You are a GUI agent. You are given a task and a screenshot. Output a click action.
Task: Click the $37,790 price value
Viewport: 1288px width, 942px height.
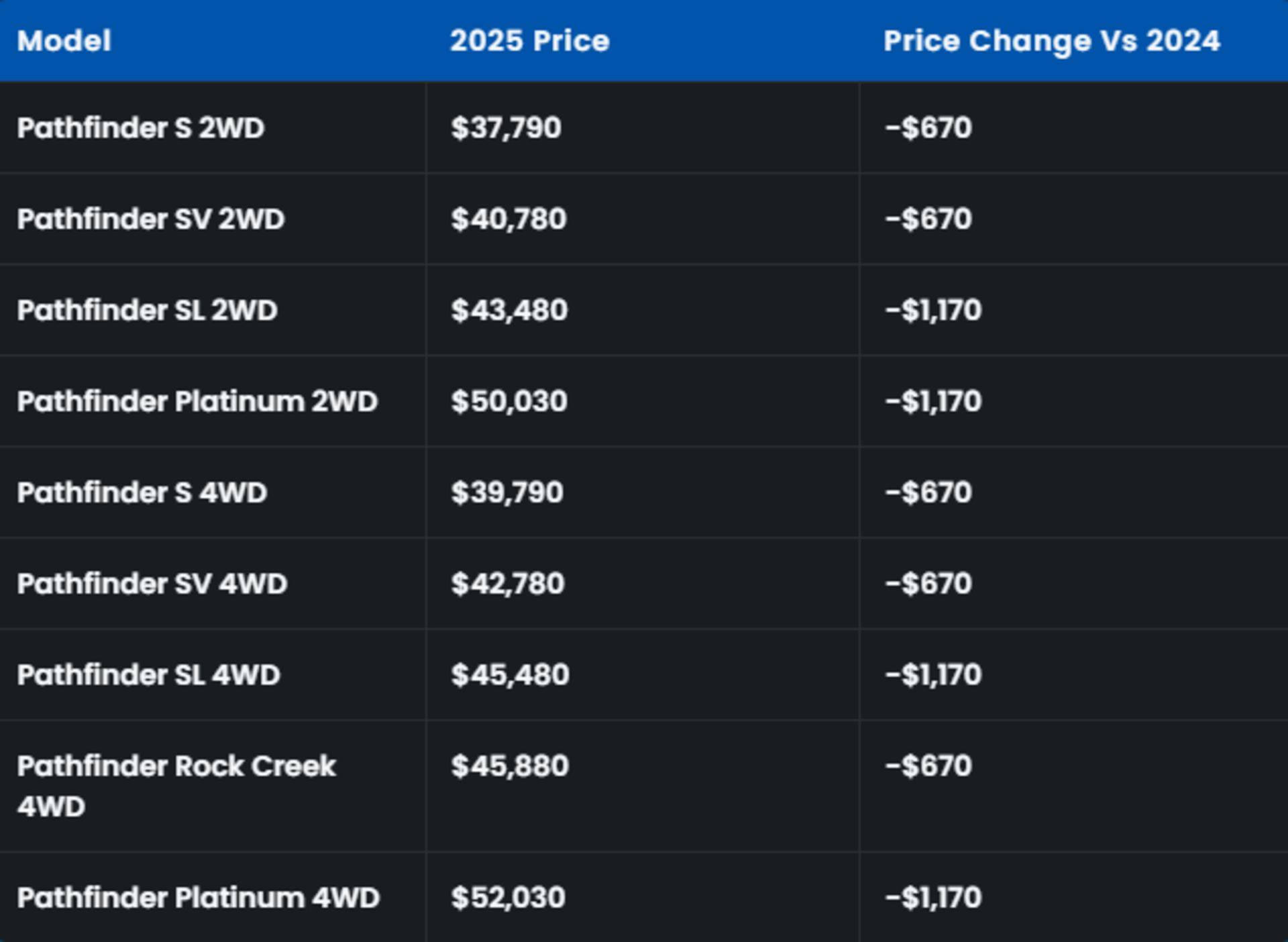[506, 128]
